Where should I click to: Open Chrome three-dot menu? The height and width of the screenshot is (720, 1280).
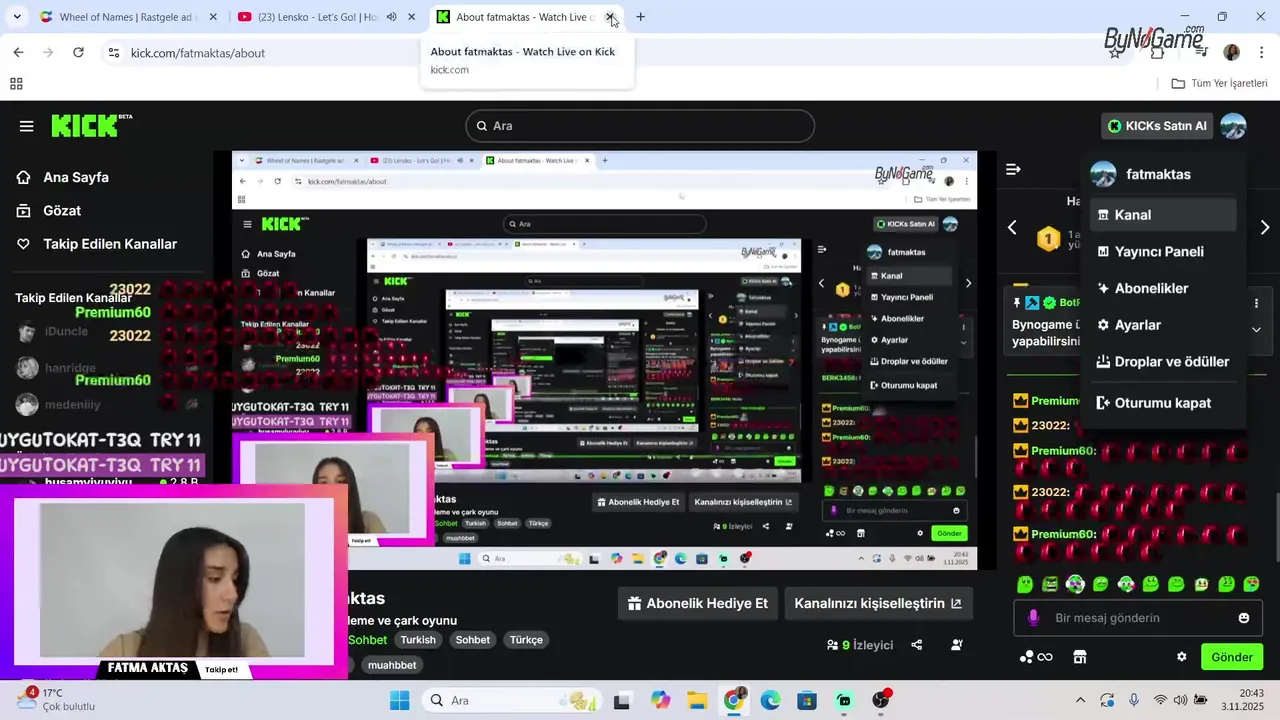pos(1262,52)
